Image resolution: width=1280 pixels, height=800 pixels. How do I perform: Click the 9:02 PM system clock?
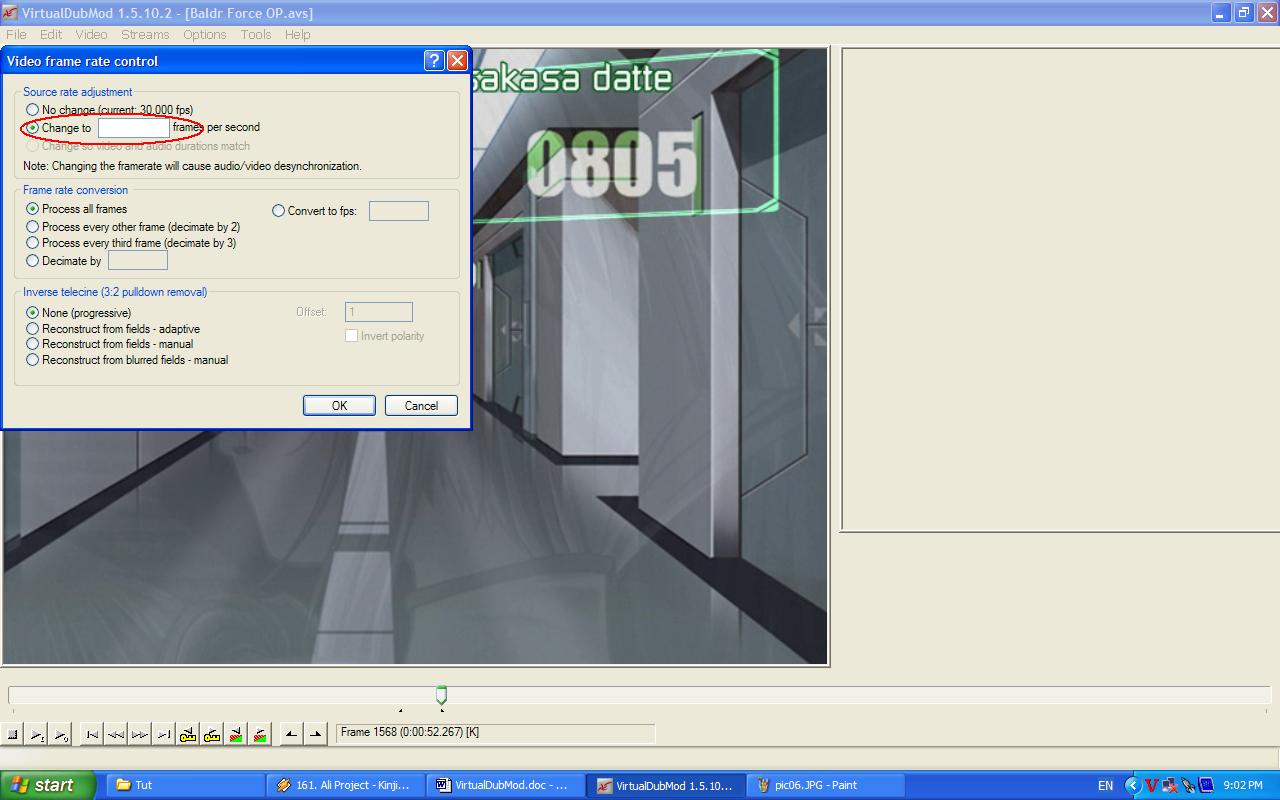pyautogui.click(x=1242, y=785)
